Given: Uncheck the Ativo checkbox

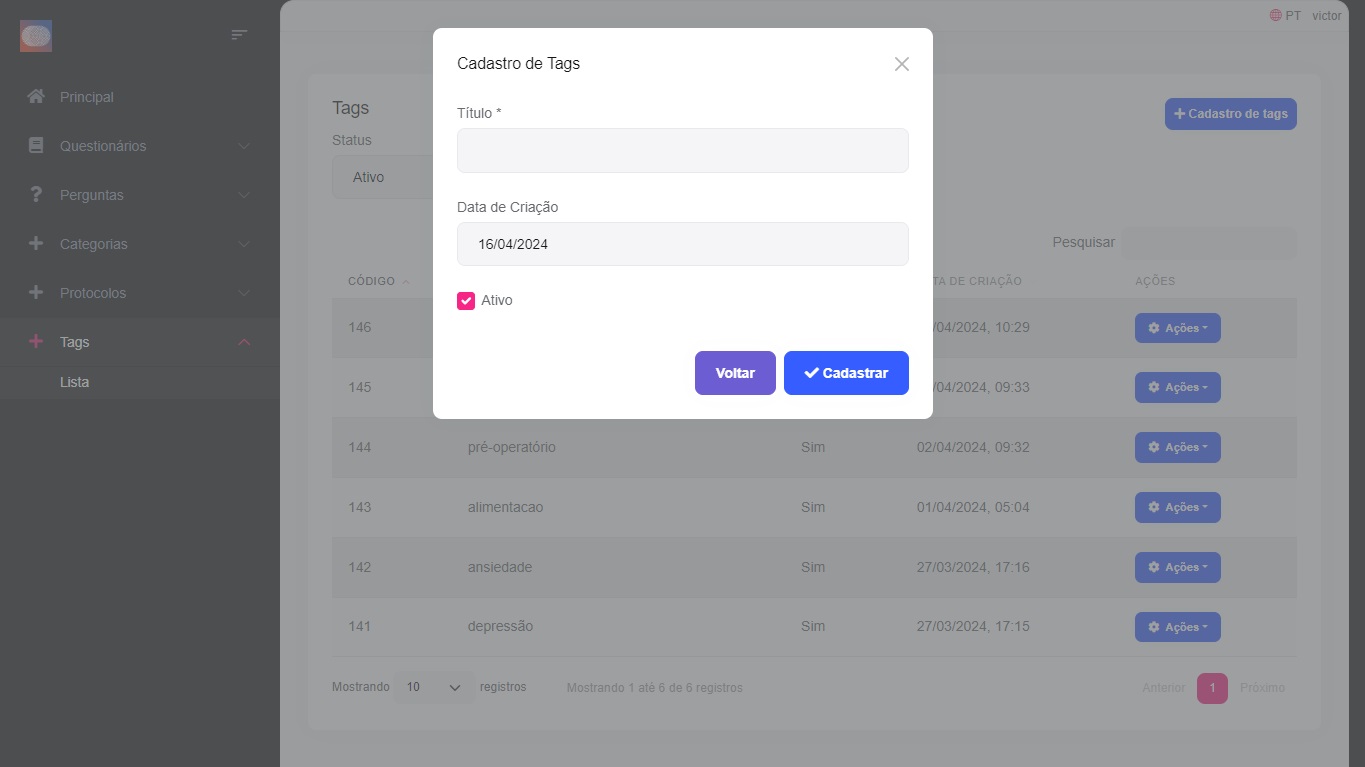Looking at the screenshot, I should click(x=466, y=301).
